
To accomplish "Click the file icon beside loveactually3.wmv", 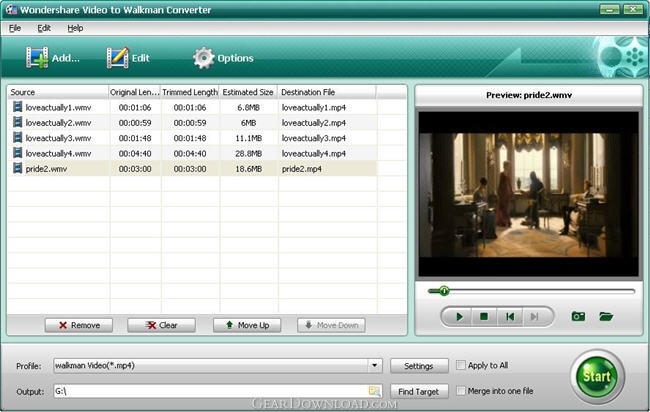I will (x=17, y=138).
